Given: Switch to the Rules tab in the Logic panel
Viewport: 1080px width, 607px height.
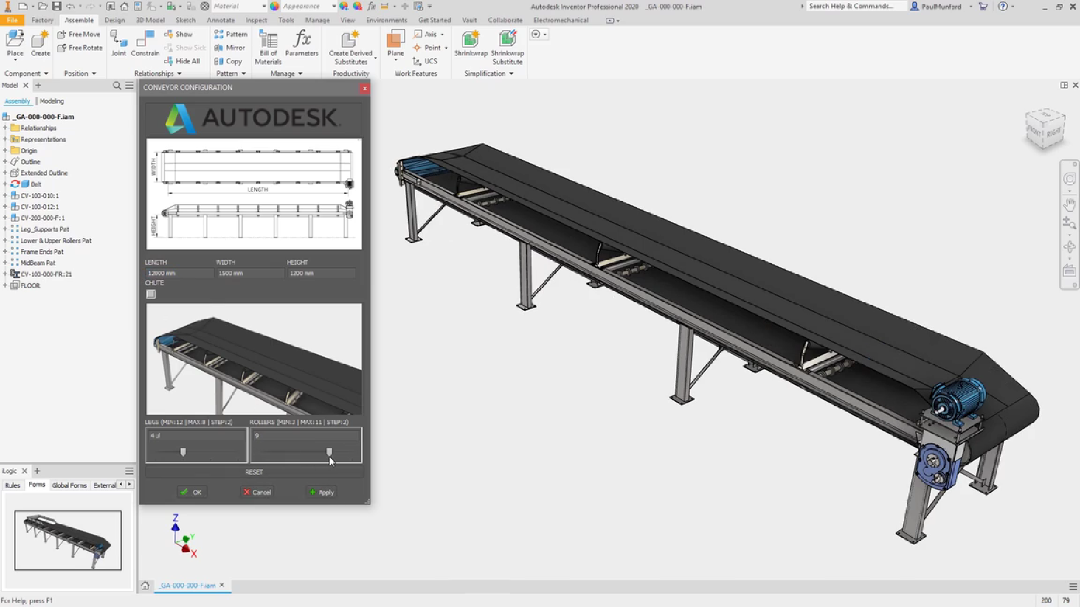Looking at the screenshot, I should point(13,485).
